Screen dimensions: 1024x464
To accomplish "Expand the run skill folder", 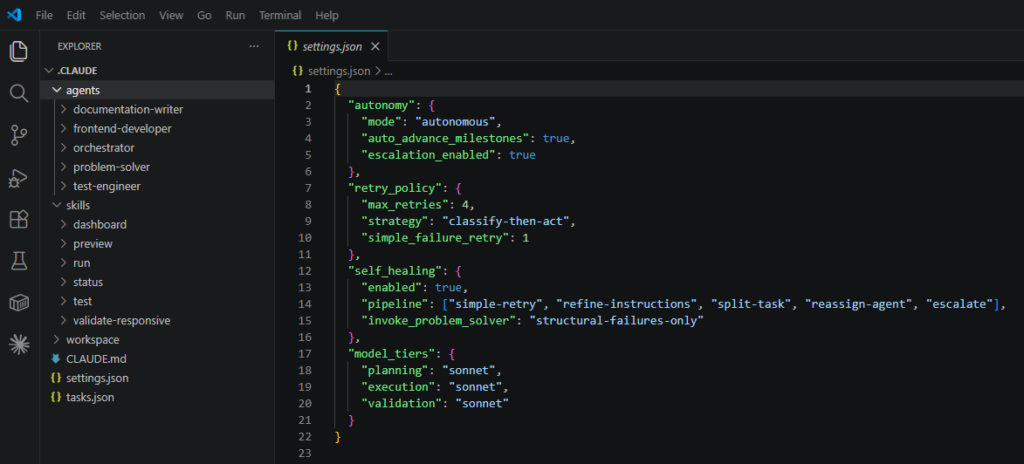I will coord(63,263).
